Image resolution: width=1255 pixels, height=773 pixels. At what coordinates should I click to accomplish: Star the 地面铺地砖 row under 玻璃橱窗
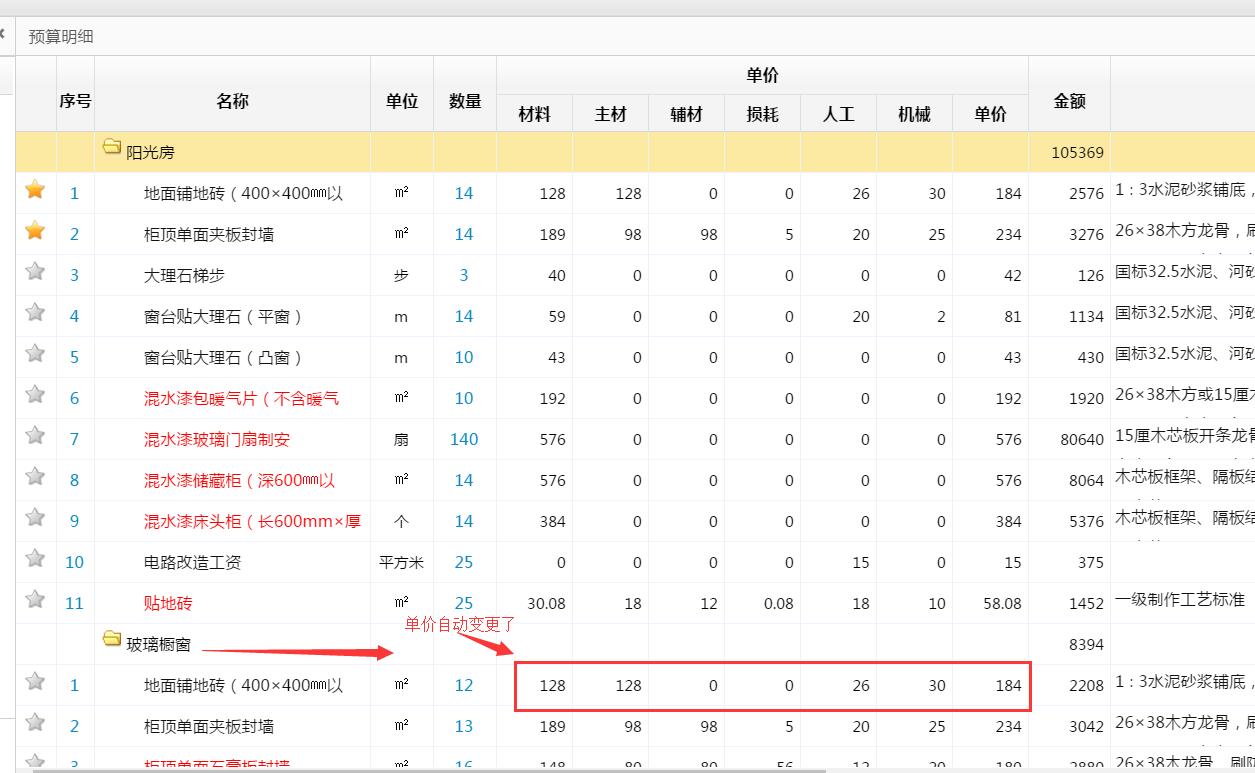35,685
